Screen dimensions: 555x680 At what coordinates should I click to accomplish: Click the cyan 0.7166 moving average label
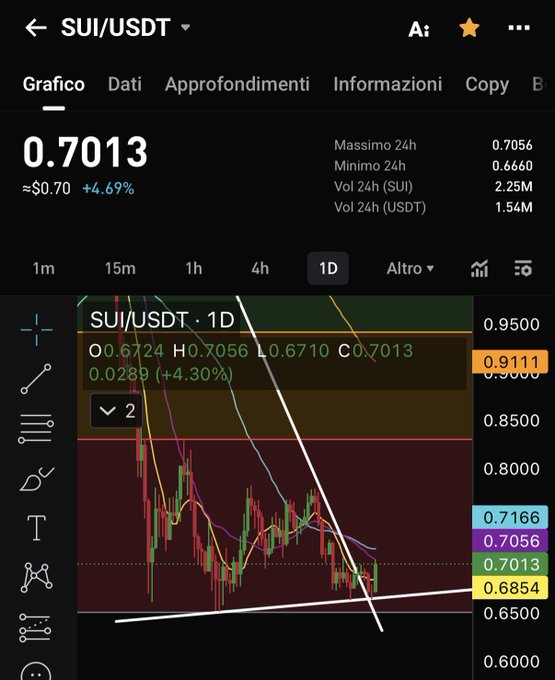coord(510,517)
